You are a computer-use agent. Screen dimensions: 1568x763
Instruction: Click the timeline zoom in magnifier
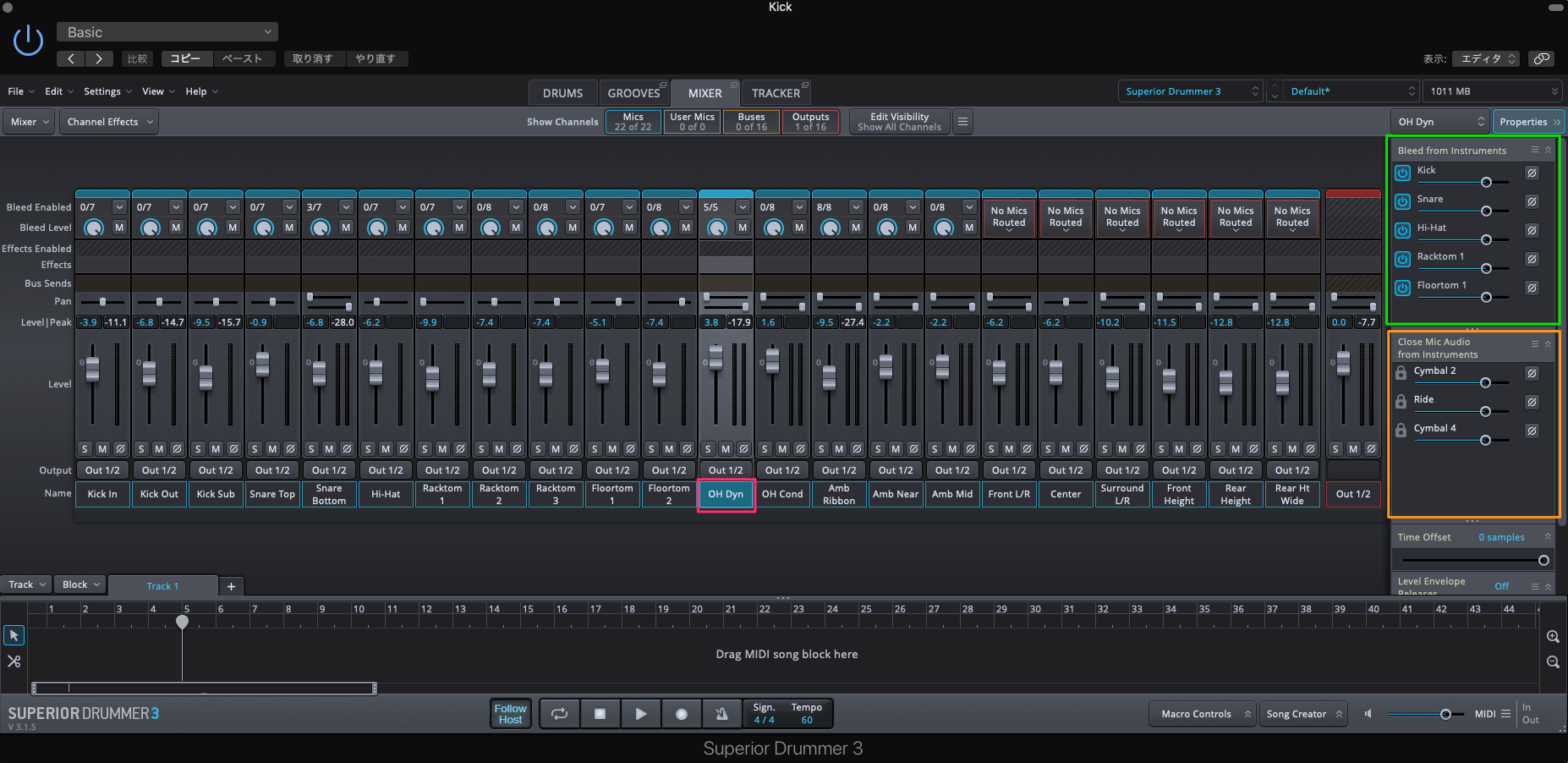pyautogui.click(x=1553, y=636)
